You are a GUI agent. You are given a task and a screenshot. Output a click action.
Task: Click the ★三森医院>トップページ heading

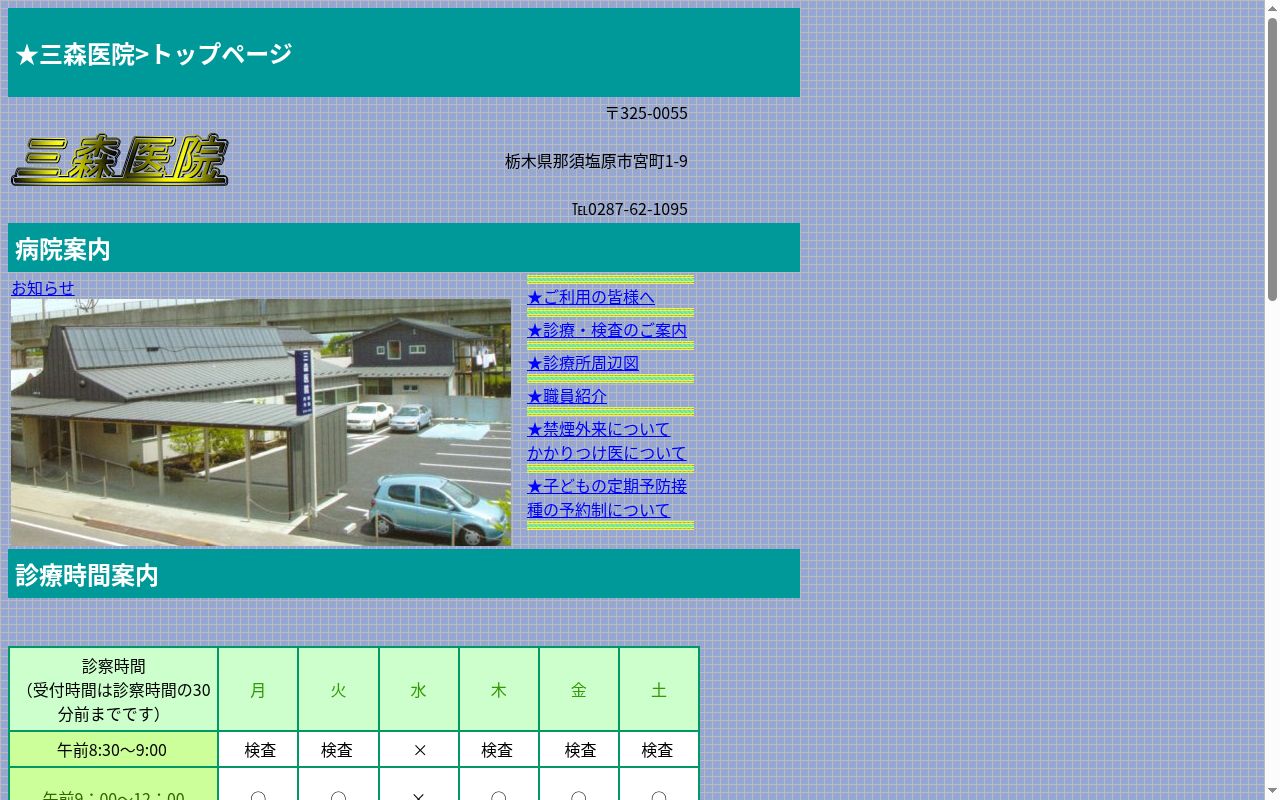click(x=153, y=54)
